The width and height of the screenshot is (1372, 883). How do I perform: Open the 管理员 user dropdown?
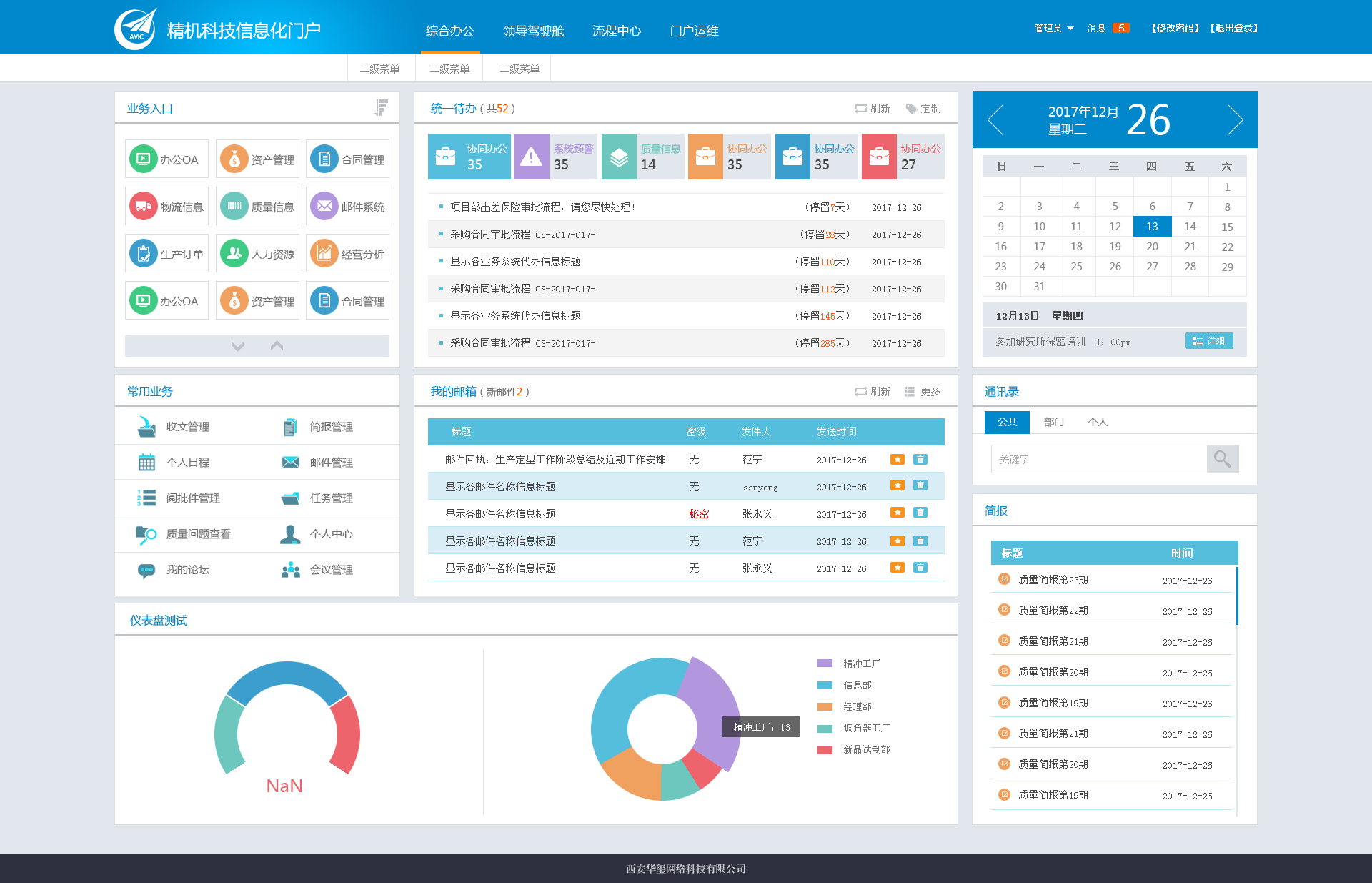coord(1054,28)
